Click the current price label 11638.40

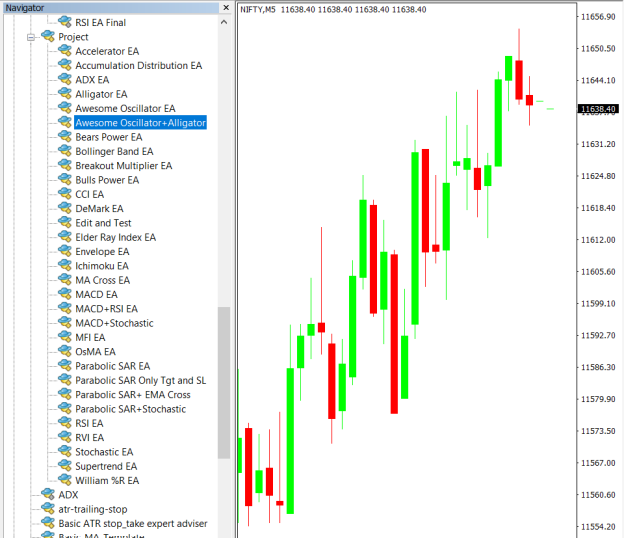(x=598, y=109)
